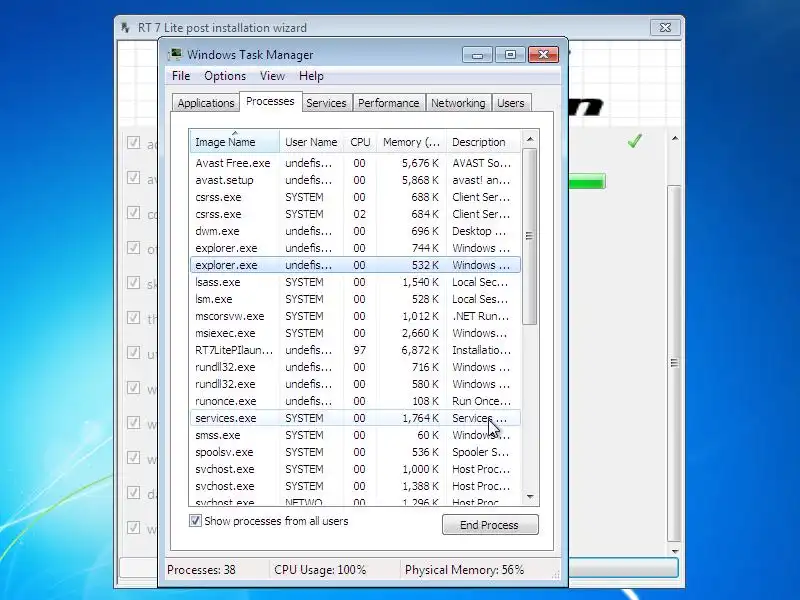Click the green progress bar in the wizard
Image resolution: width=800 pixels, height=600 pixels.
click(x=587, y=182)
